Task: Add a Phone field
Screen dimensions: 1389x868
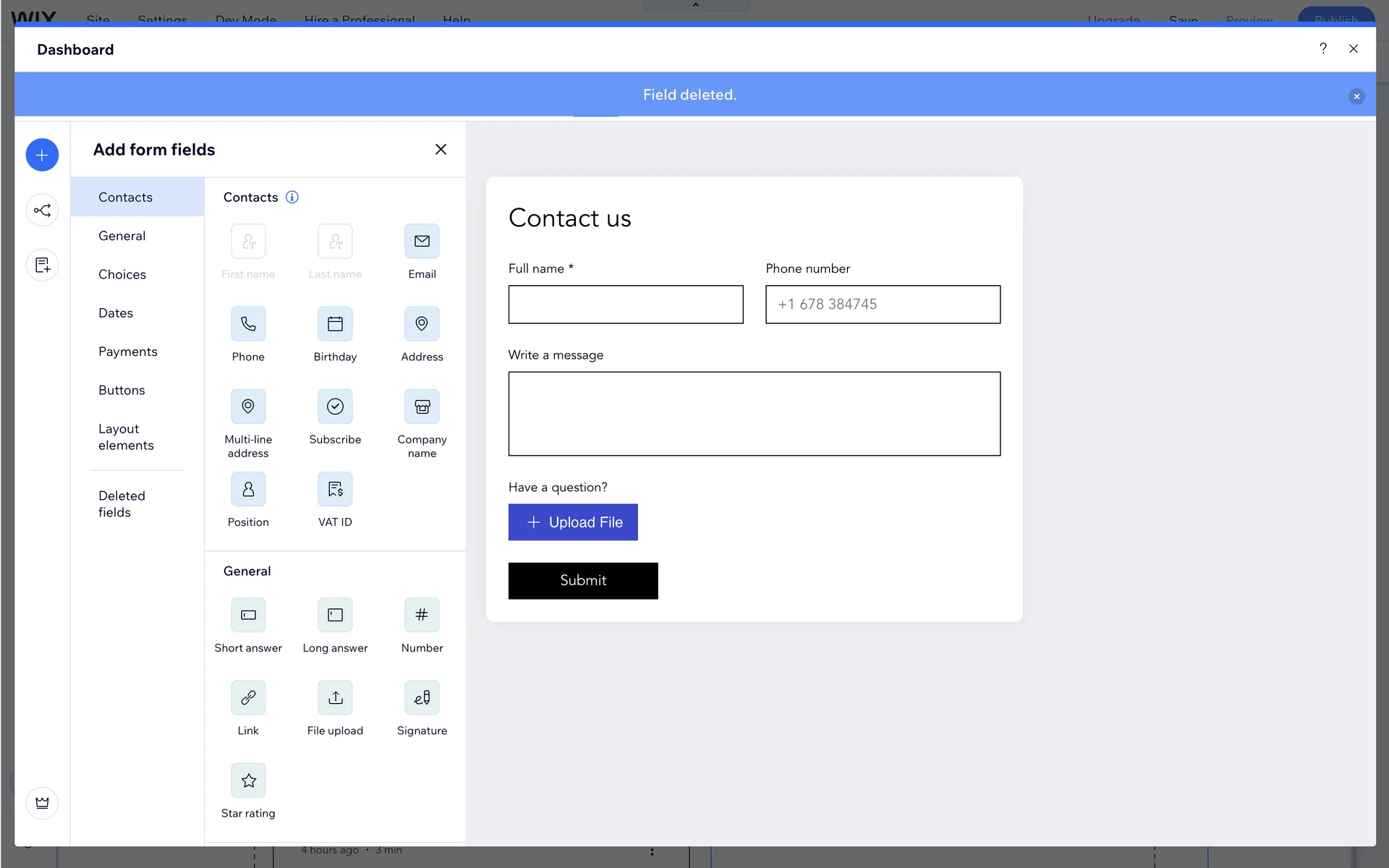Action: 248,324
